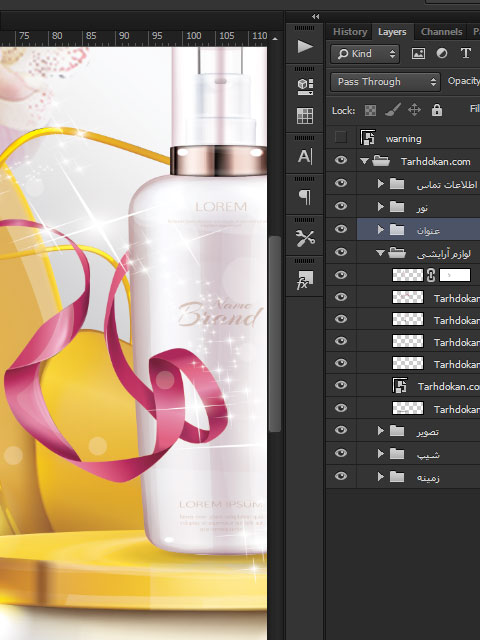Image resolution: width=480 pixels, height=640 pixels.
Task: Collapse panels with the double-arrow icon
Action: (x=316, y=16)
